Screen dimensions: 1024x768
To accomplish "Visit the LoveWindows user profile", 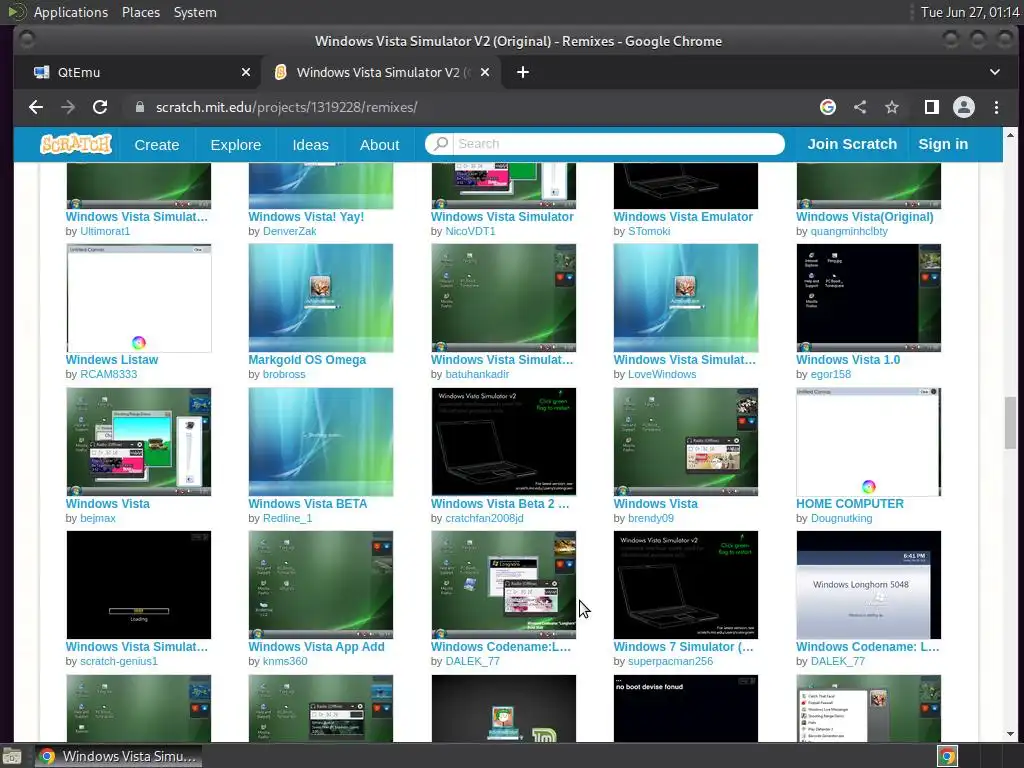I will click(662, 374).
